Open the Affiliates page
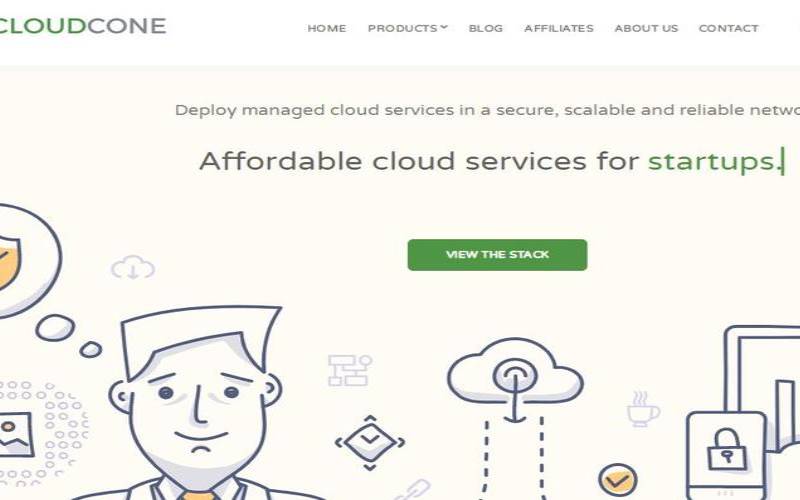800x500 pixels. pyautogui.click(x=559, y=29)
